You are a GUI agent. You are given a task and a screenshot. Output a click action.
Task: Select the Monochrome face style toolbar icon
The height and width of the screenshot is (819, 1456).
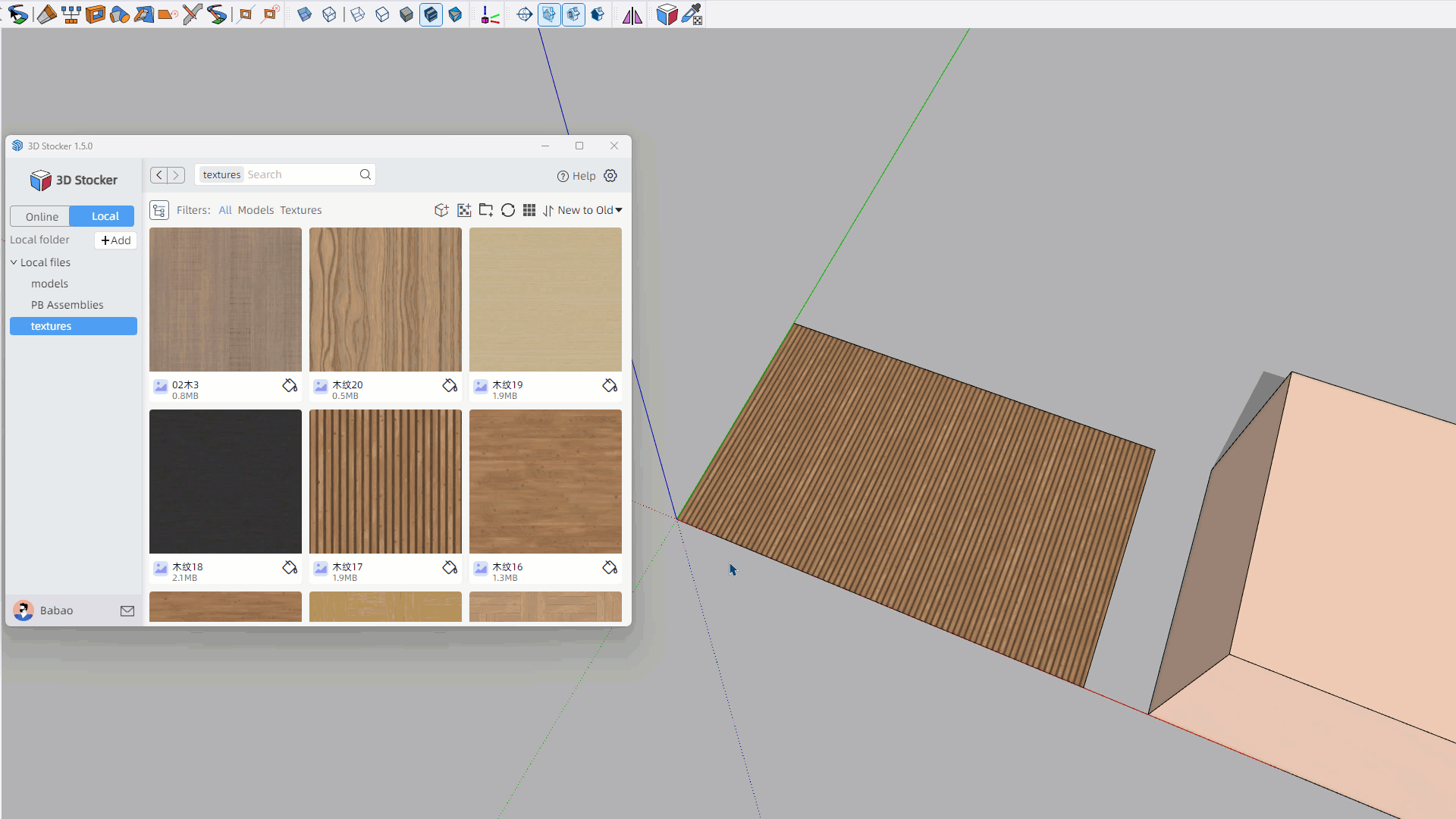[x=455, y=14]
